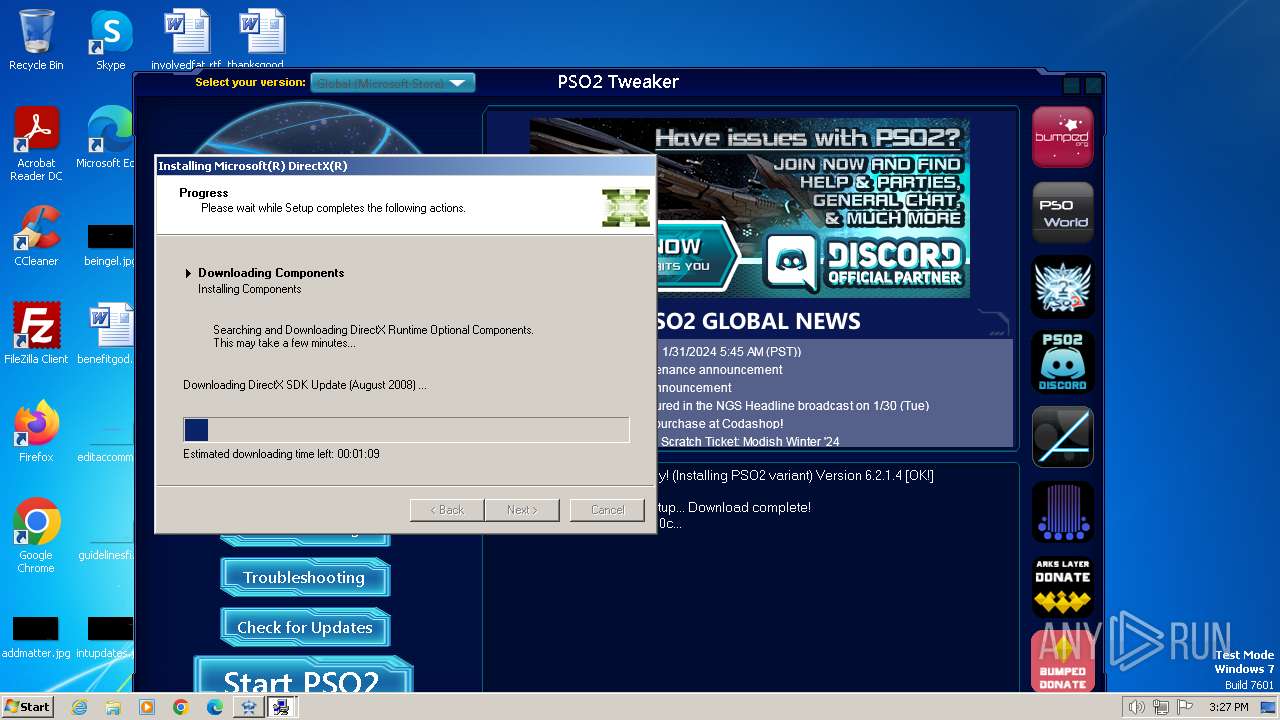Click the FileZilla Client desktop icon
Image resolution: width=1280 pixels, height=720 pixels.
36,333
